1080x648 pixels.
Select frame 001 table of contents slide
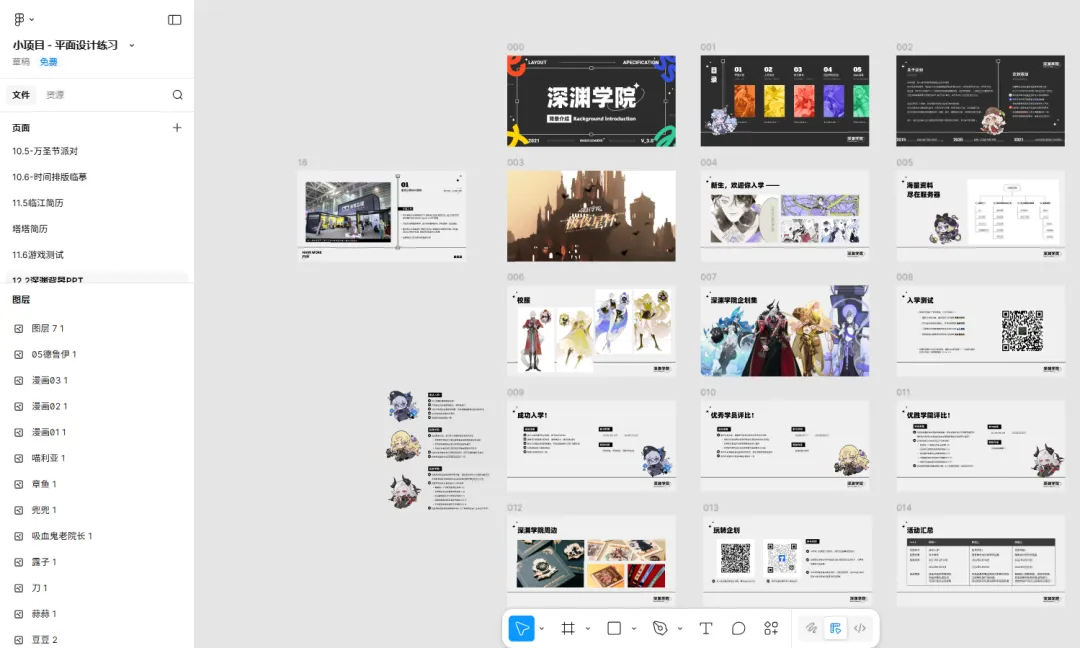(785, 101)
